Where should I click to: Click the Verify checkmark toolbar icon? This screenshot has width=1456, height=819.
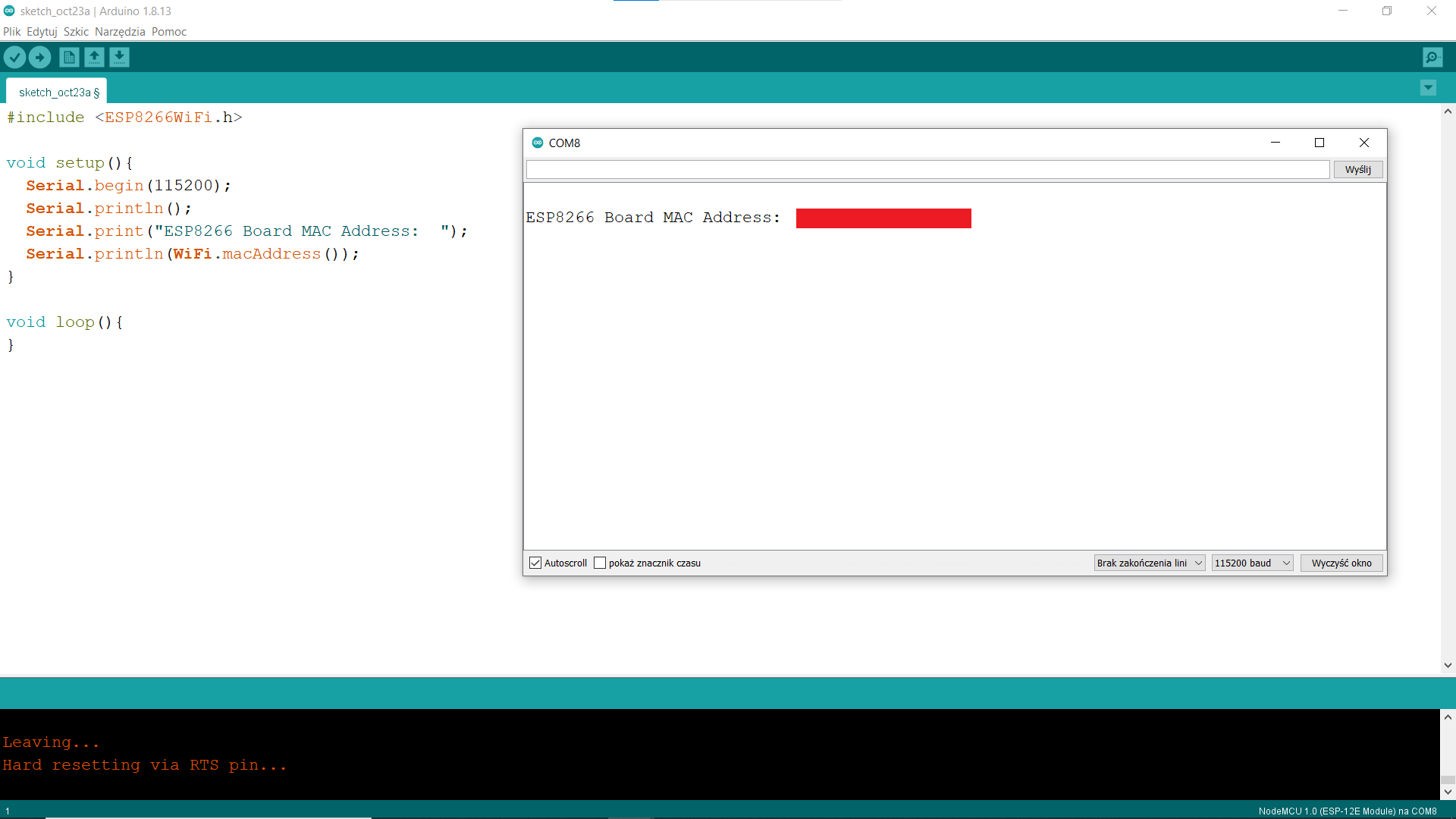click(14, 57)
